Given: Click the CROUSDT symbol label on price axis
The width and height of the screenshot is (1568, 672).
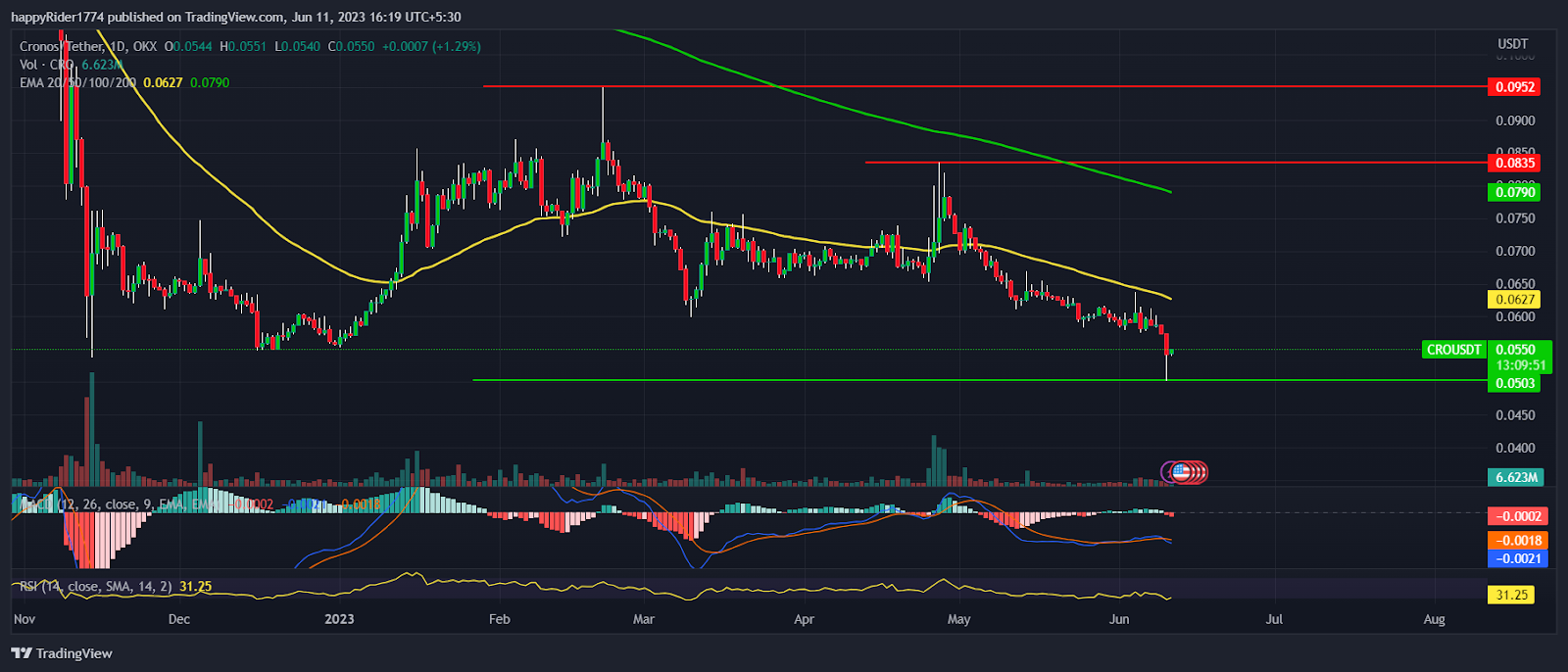Looking at the screenshot, I should click(1454, 350).
